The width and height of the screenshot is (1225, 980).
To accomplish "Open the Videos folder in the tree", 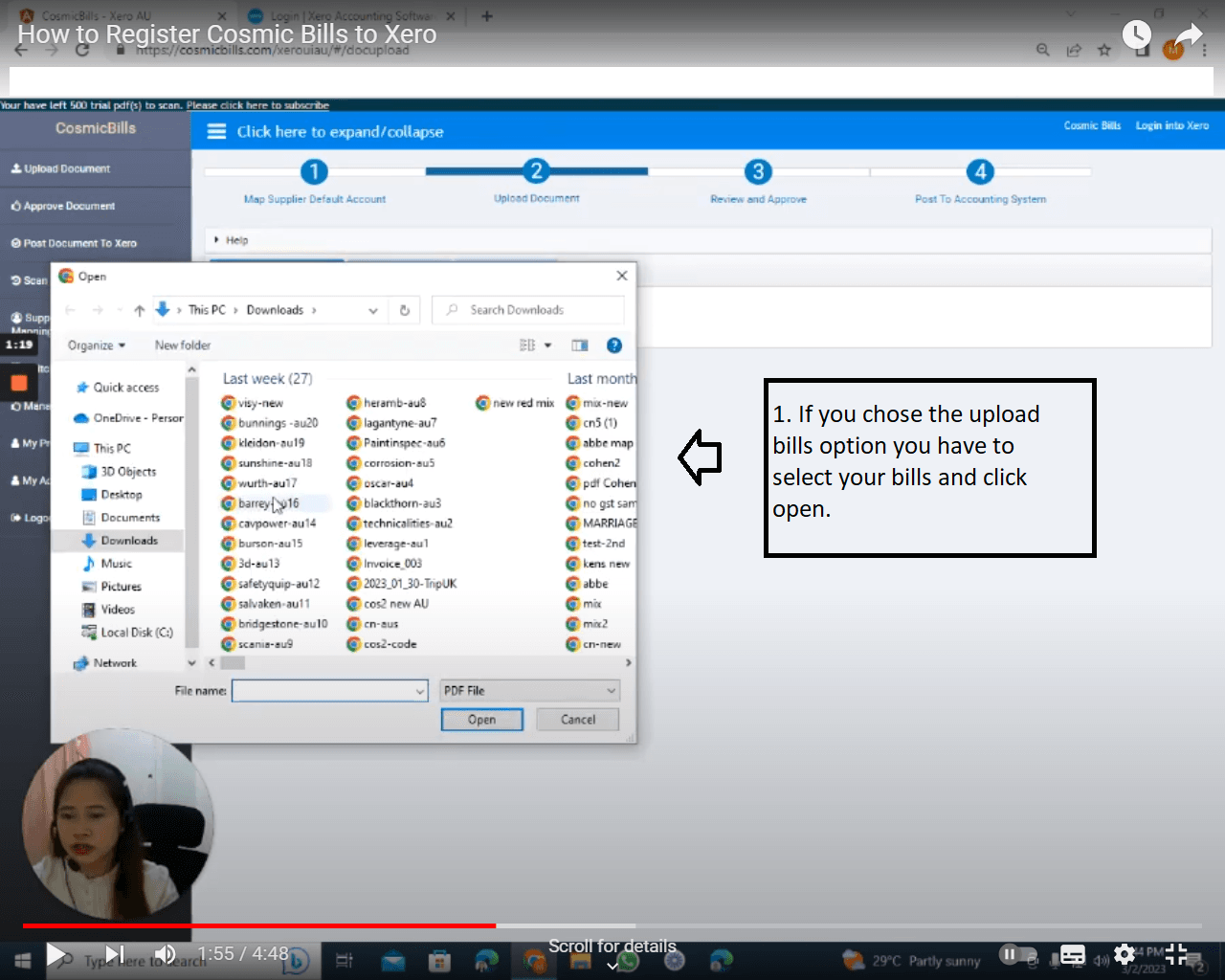I will (x=109, y=610).
